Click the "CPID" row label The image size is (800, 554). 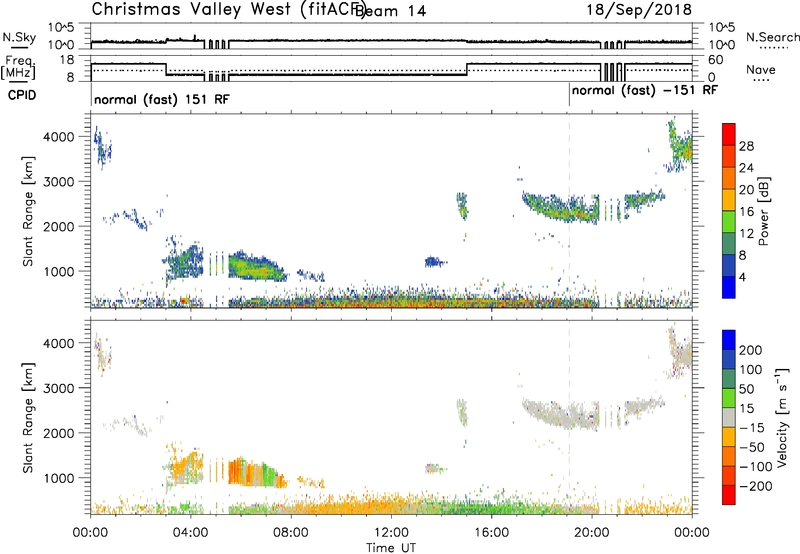22,95
